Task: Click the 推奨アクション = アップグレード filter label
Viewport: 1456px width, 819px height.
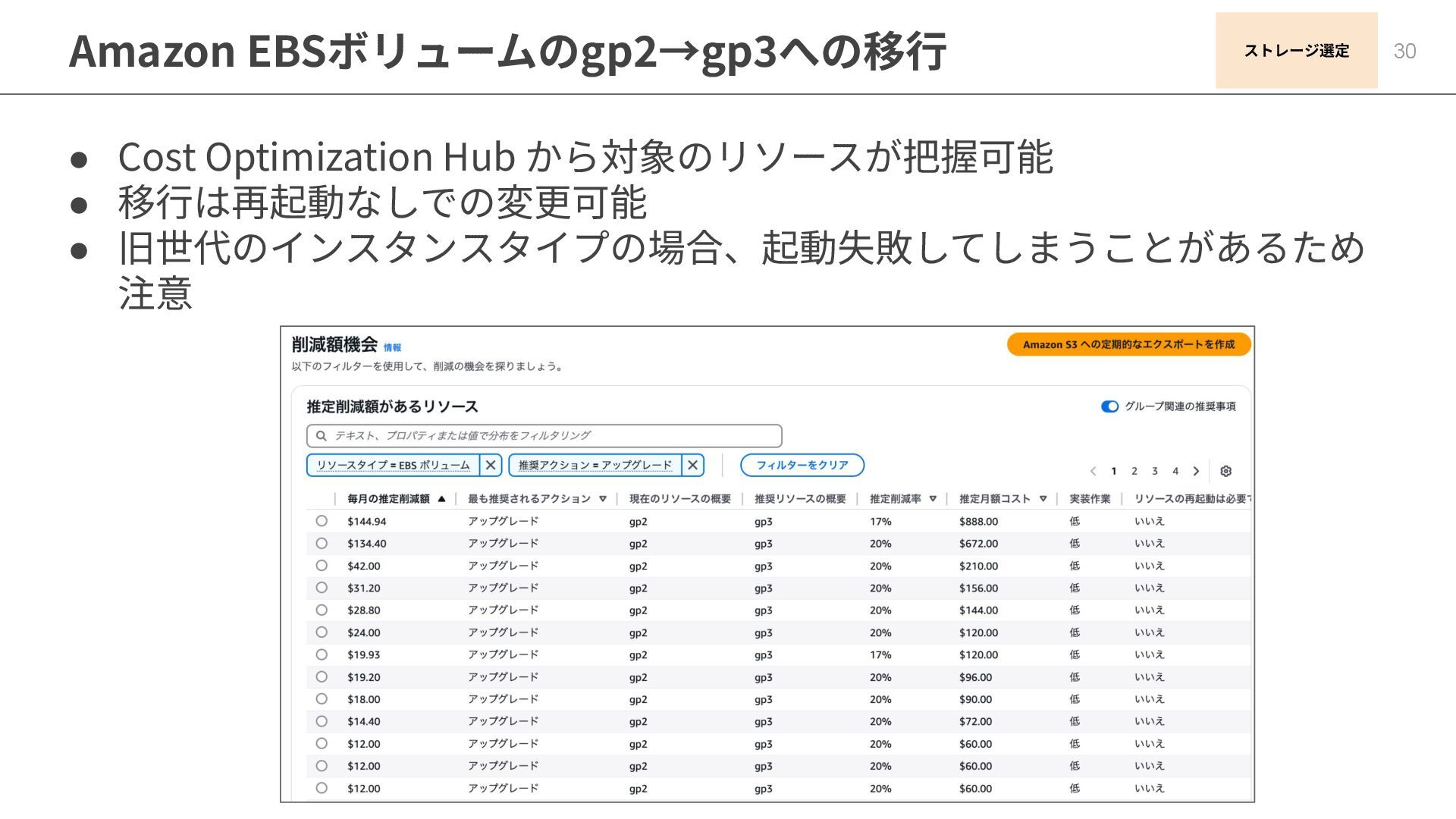Action: pyautogui.click(x=595, y=465)
